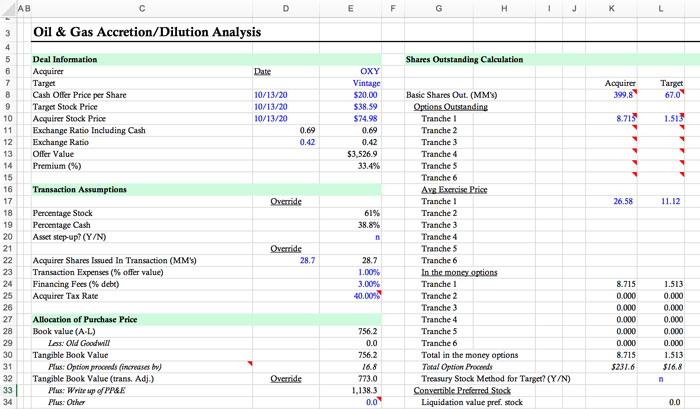Select the row 33 header

pyautogui.click(x=8, y=390)
